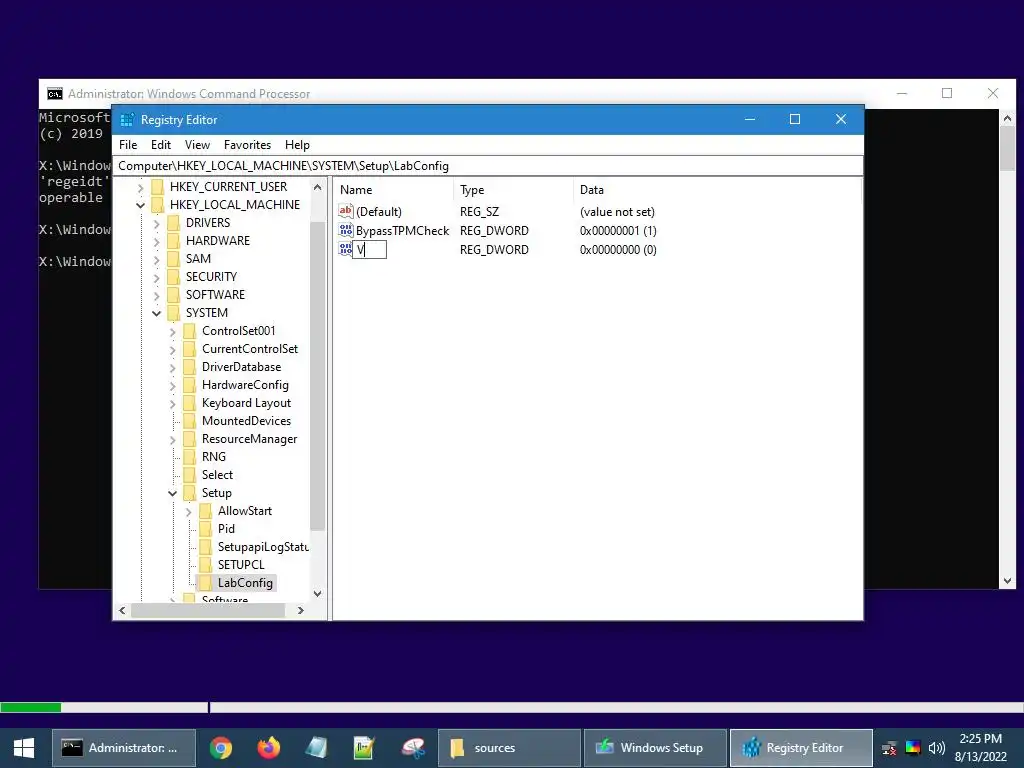Open the Registry Editor File menu
1024x768 pixels.
128,145
